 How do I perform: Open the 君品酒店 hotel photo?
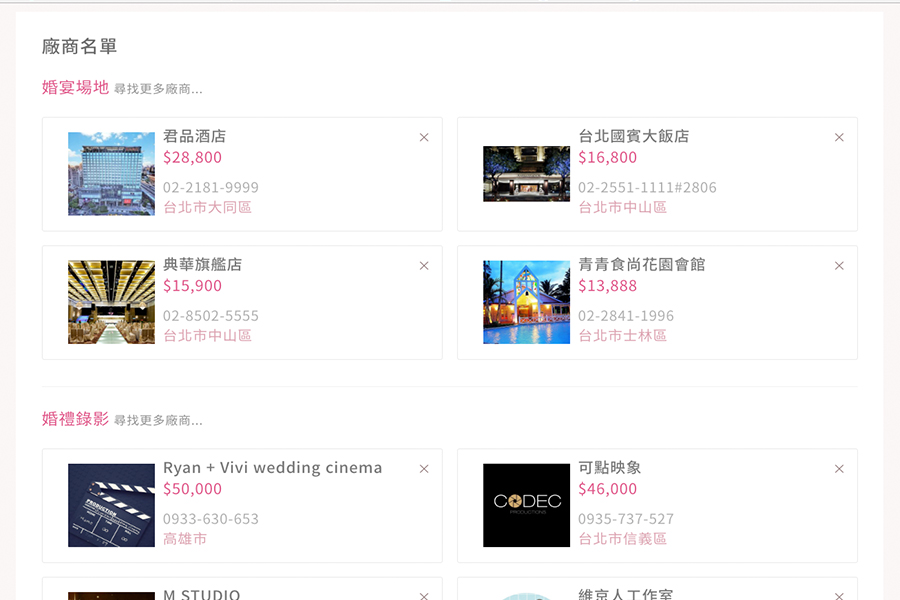pyautogui.click(x=111, y=174)
